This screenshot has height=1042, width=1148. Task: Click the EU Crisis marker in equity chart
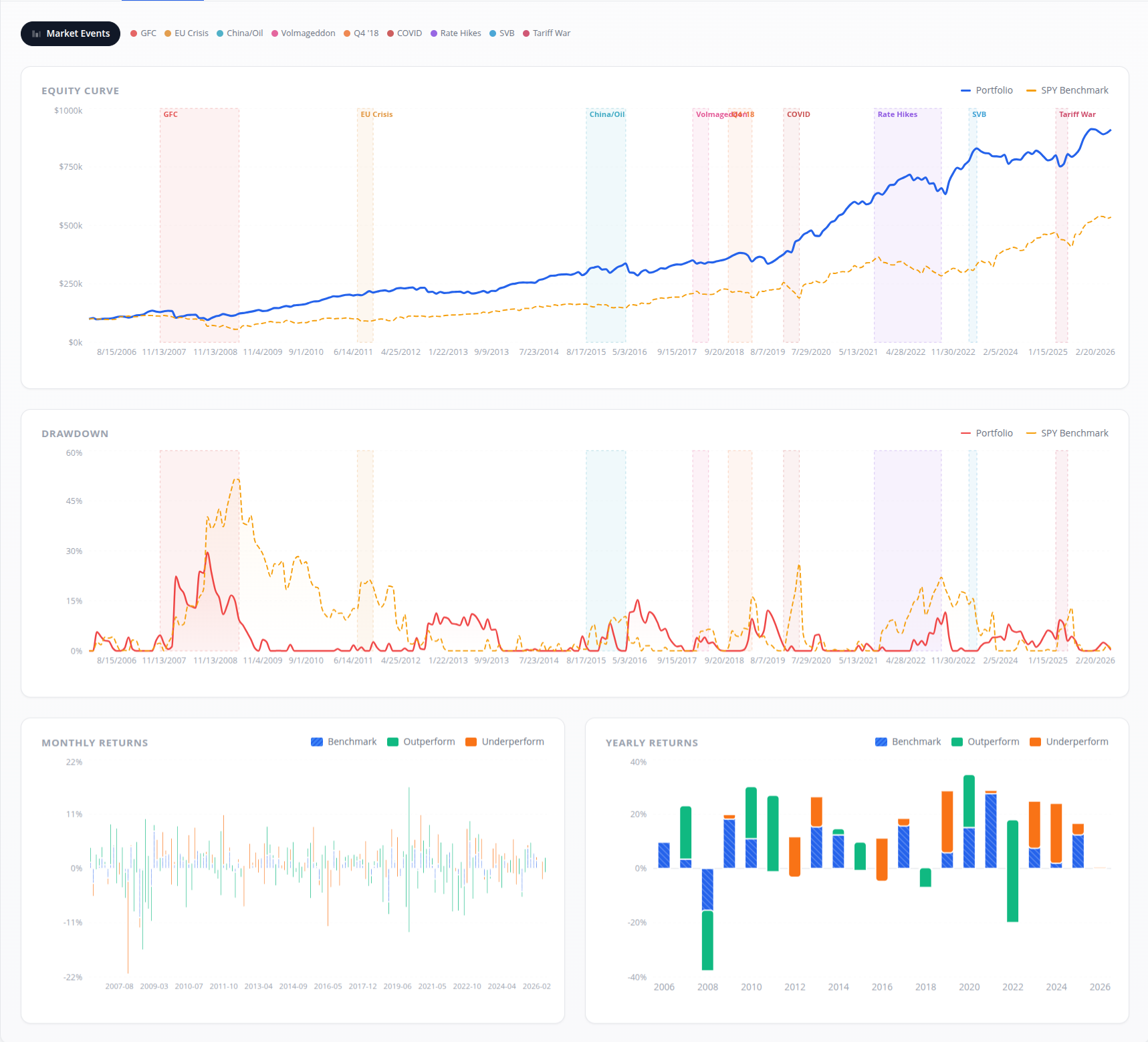click(x=376, y=114)
